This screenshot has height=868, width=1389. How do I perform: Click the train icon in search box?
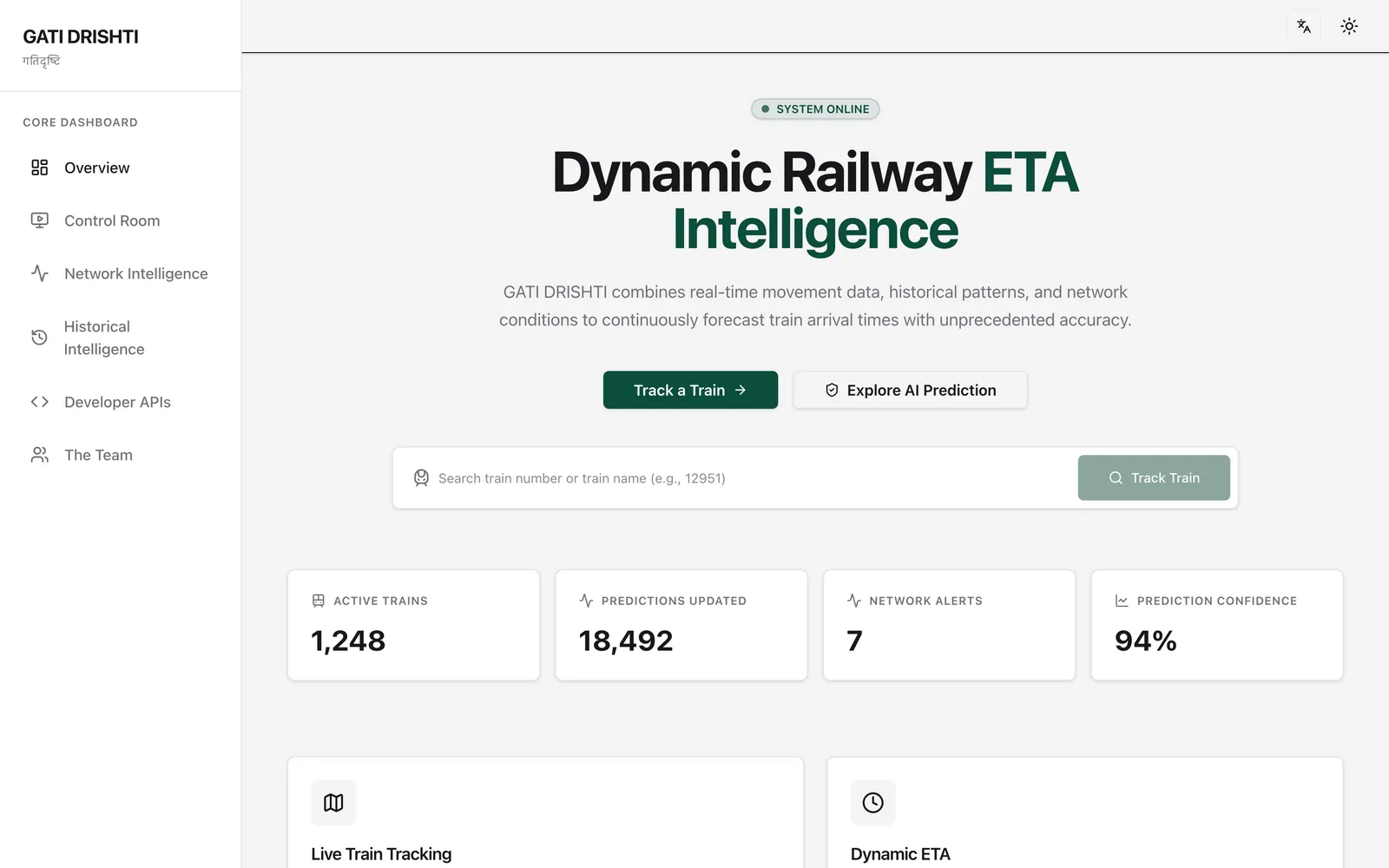click(421, 478)
